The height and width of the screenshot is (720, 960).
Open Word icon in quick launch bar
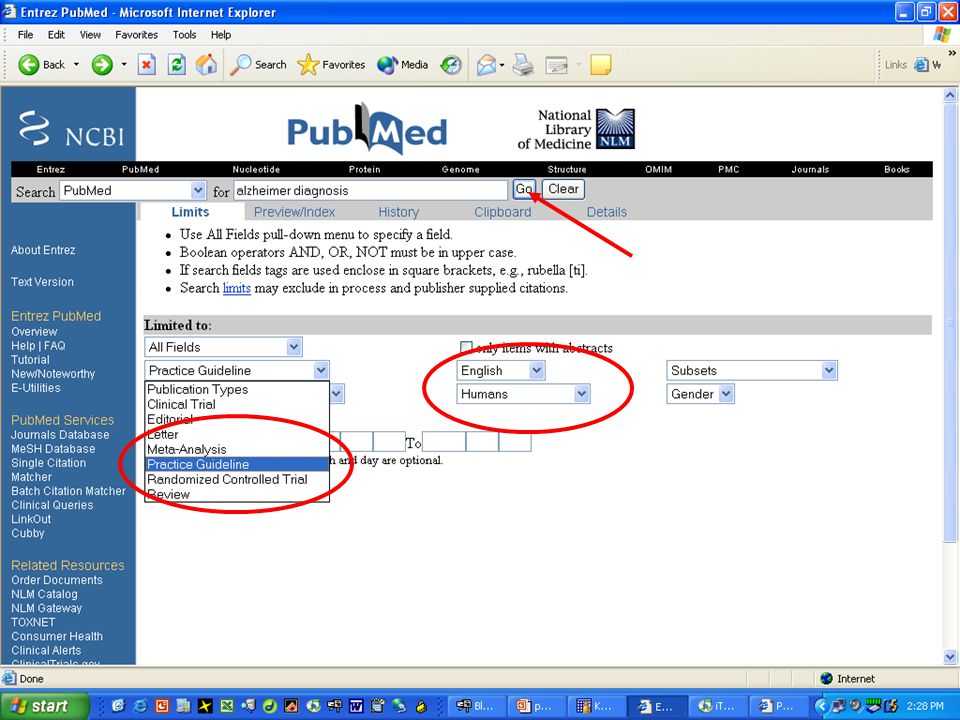pos(356,706)
